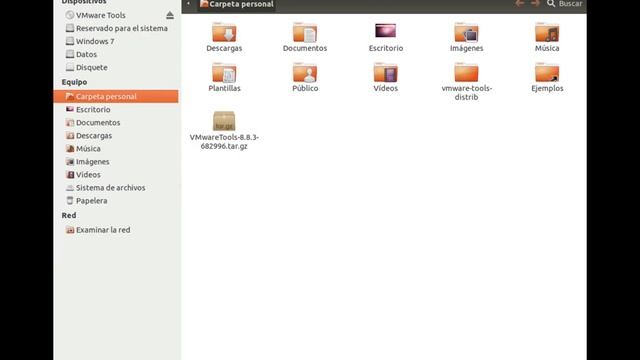Click the Examinar la red network icon
This screenshot has width=640, height=360.
tap(70, 230)
